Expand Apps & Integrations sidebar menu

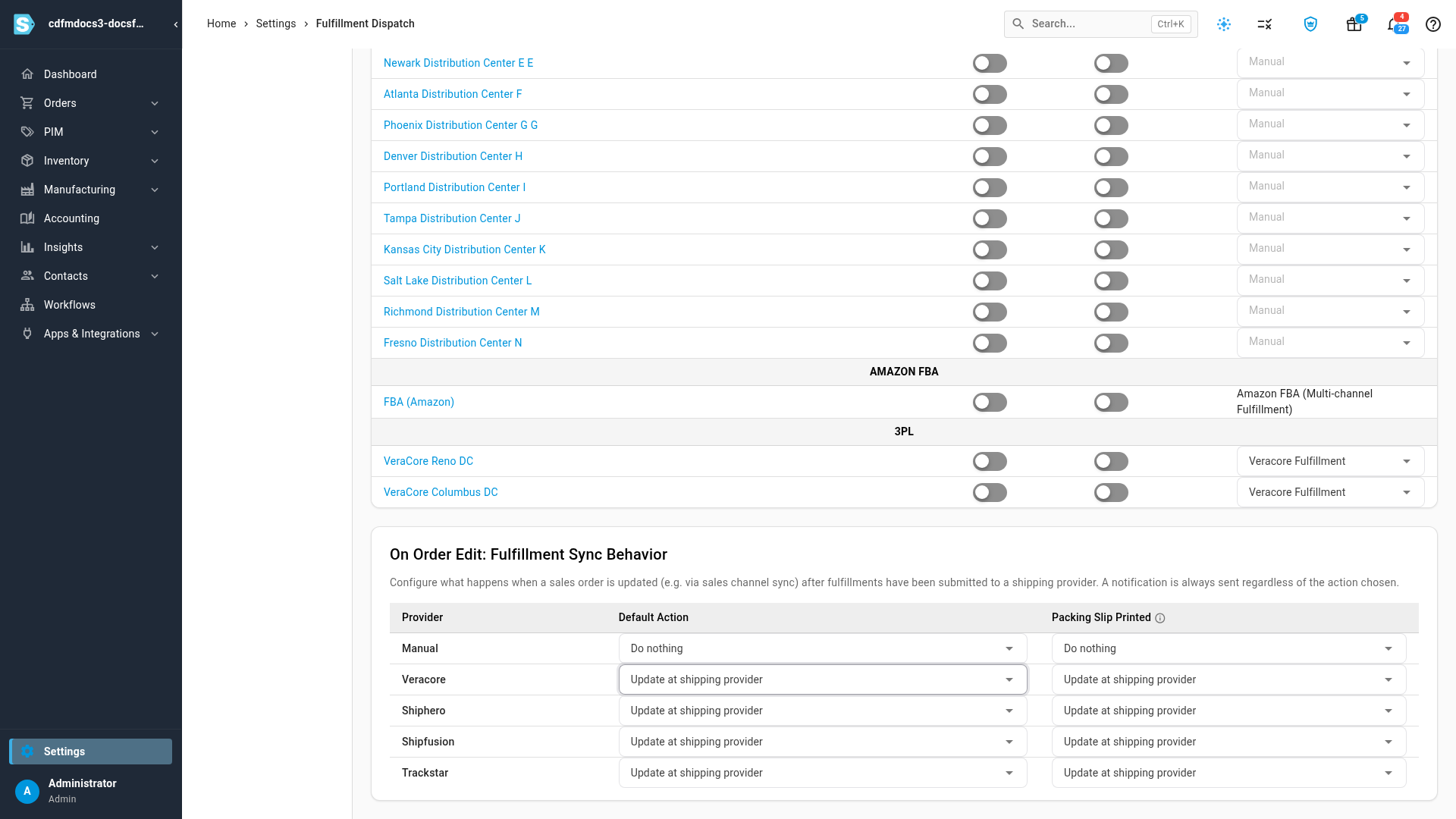(155, 334)
